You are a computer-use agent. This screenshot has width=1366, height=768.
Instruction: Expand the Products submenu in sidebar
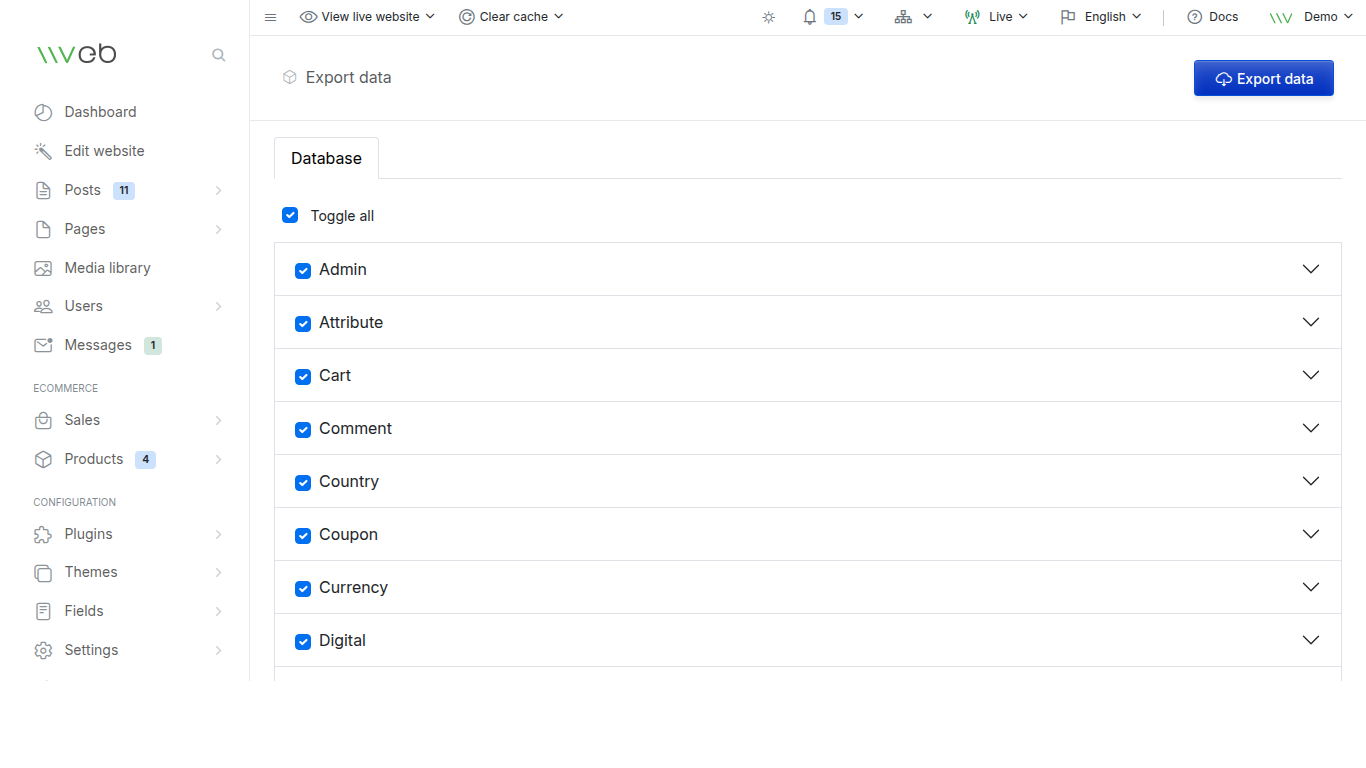(218, 460)
